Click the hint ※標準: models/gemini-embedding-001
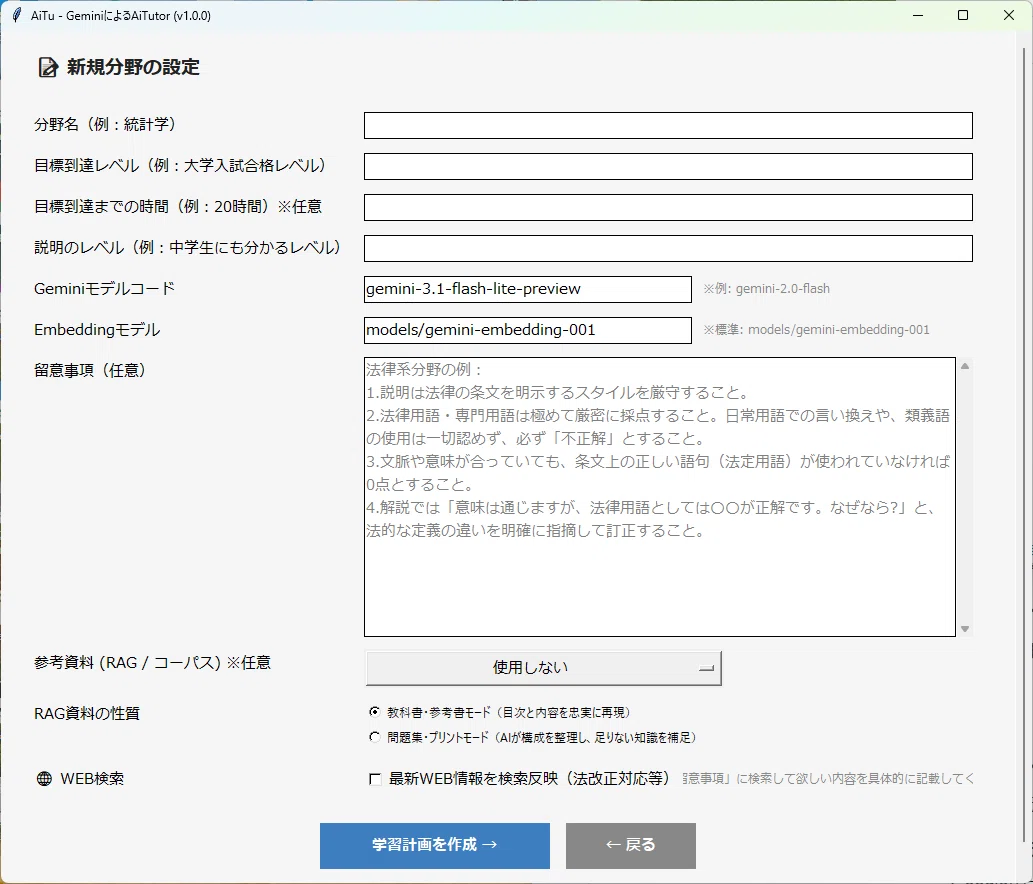This screenshot has height=884, width=1033. click(x=816, y=329)
